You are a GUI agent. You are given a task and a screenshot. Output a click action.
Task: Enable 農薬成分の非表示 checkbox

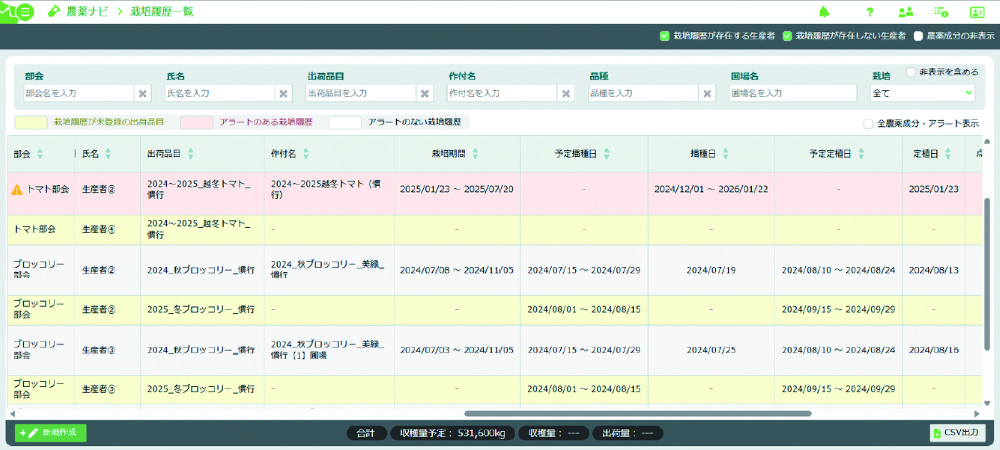click(x=918, y=36)
